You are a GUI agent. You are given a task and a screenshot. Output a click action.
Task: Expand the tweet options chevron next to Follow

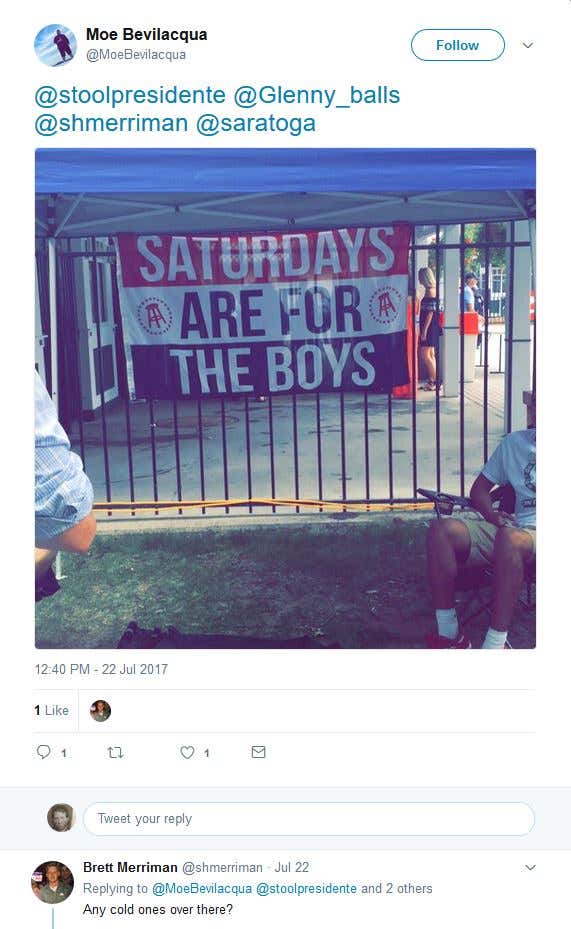[x=527, y=45]
